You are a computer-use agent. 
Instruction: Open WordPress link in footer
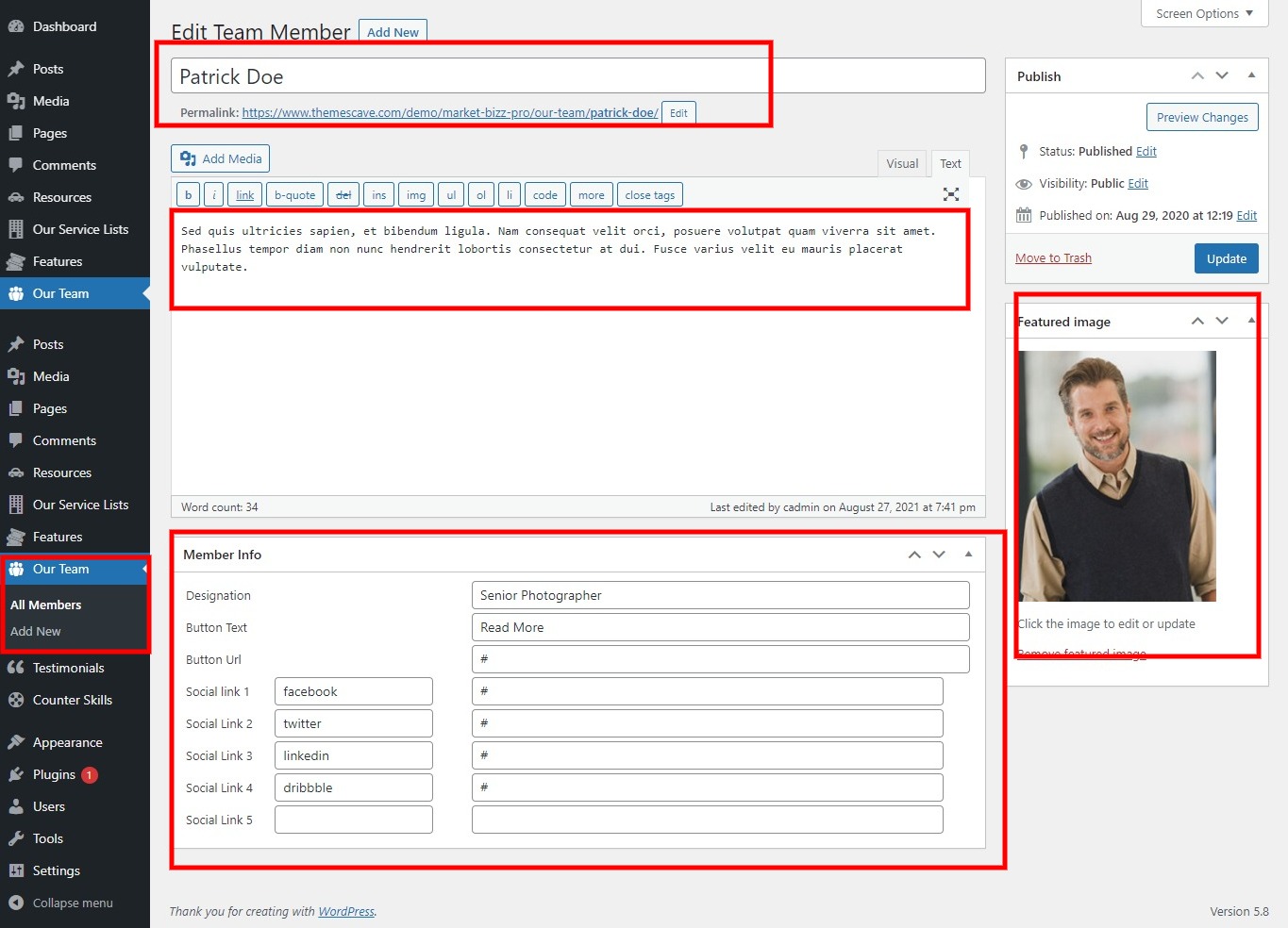[x=346, y=911]
